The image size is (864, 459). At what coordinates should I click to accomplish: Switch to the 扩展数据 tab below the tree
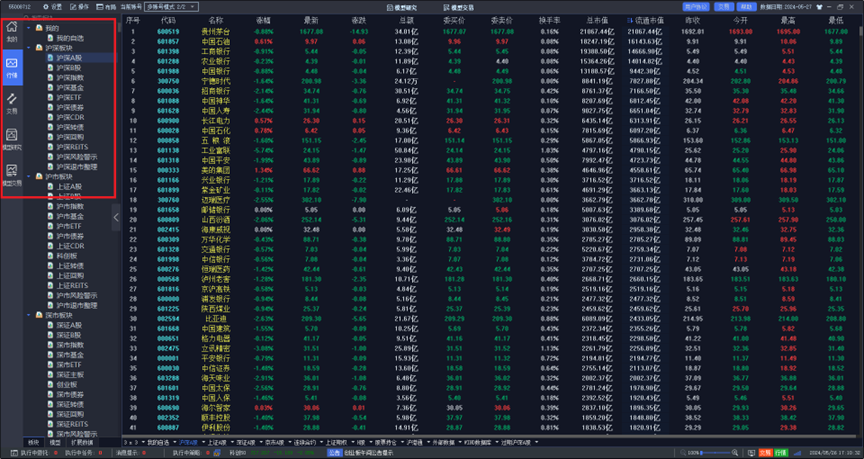[x=82, y=442]
